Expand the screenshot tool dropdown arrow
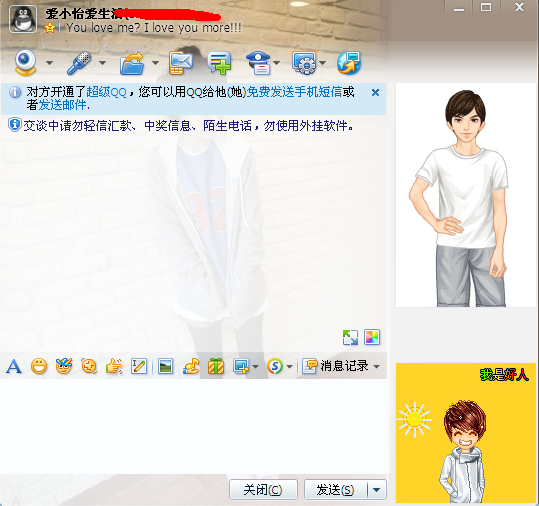The width and height of the screenshot is (539, 506). pos(255,367)
